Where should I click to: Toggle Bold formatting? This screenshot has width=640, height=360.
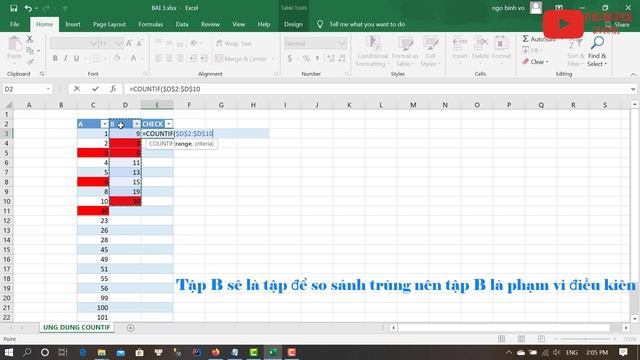pos(55,58)
